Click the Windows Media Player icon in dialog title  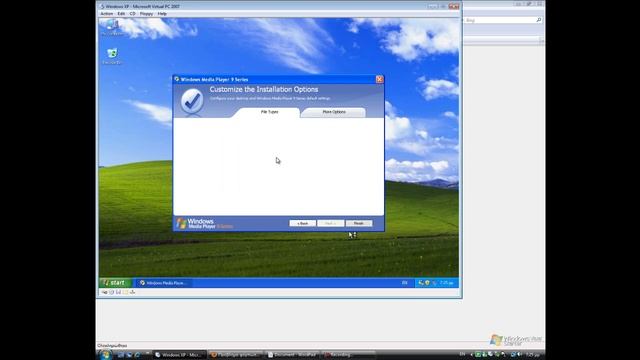click(x=177, y=79)
